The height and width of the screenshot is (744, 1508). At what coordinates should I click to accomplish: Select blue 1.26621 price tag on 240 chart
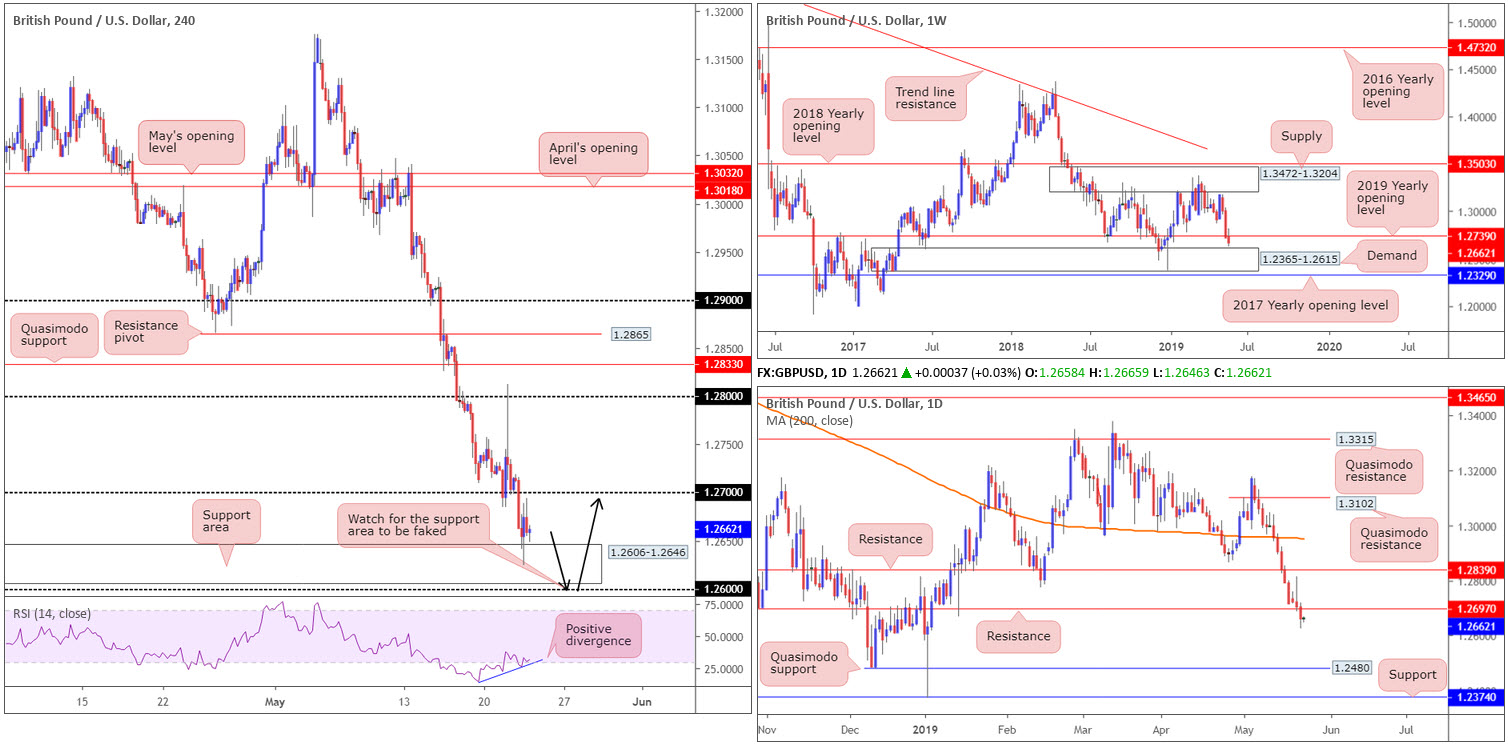pyautogui.click(x=724, y=530)
